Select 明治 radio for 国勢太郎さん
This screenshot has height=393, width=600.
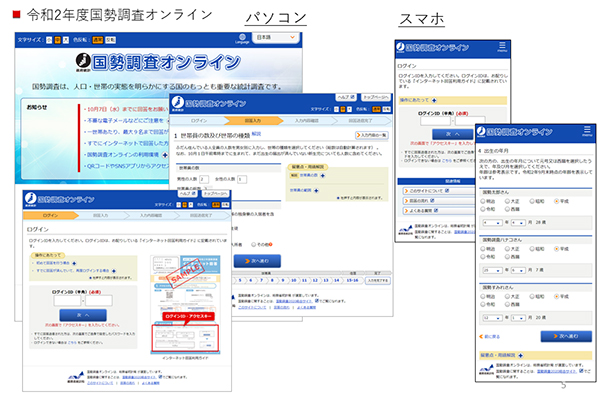click(483, 201)
